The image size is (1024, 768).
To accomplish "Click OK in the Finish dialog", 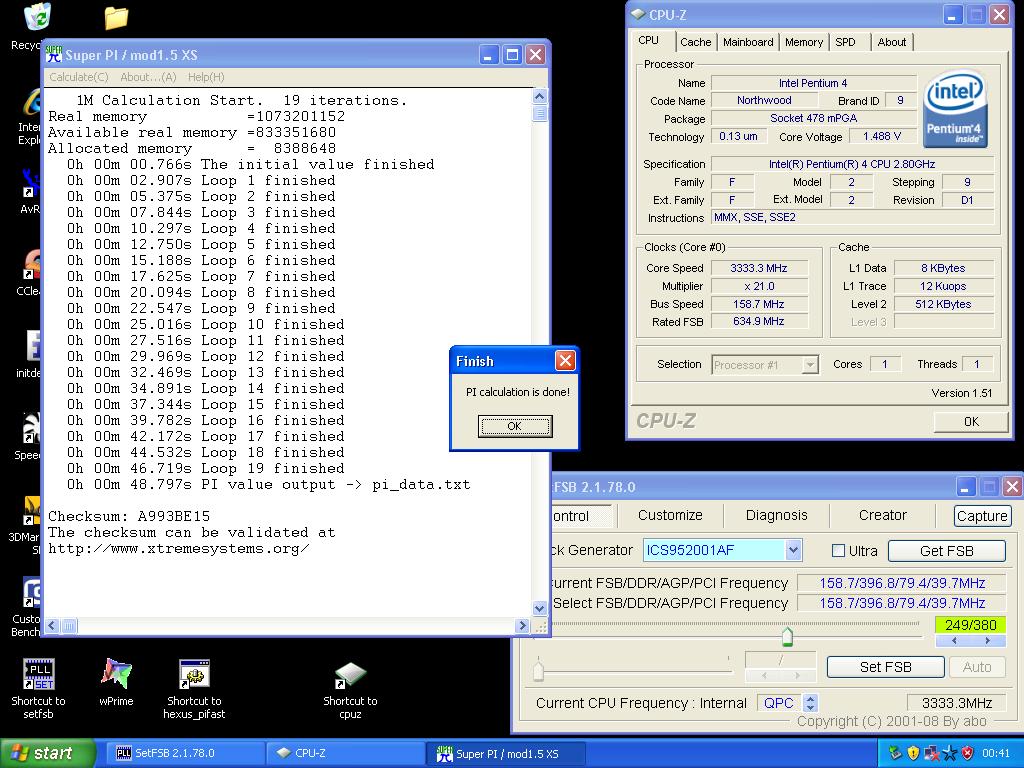I will coord(515,426).
